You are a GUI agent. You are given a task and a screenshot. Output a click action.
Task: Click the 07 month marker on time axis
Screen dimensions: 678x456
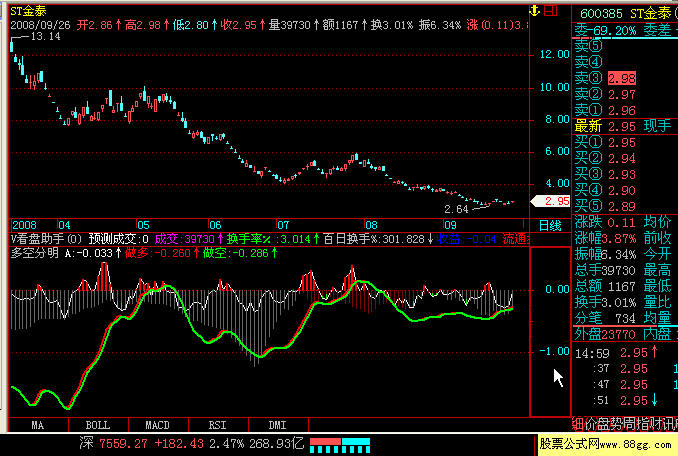pyautogui.click(x=283, y=225)
